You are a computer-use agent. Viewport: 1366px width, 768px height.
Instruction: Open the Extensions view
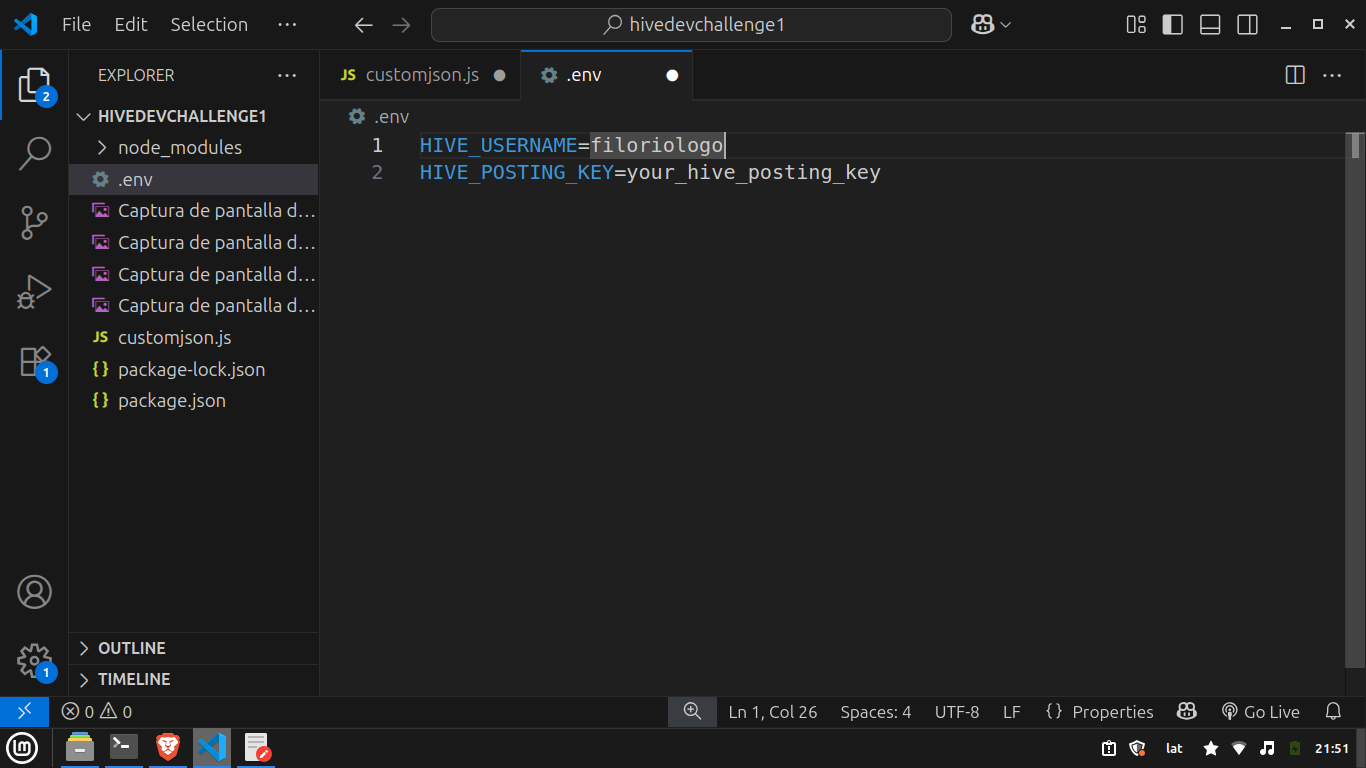pos(34,361)
